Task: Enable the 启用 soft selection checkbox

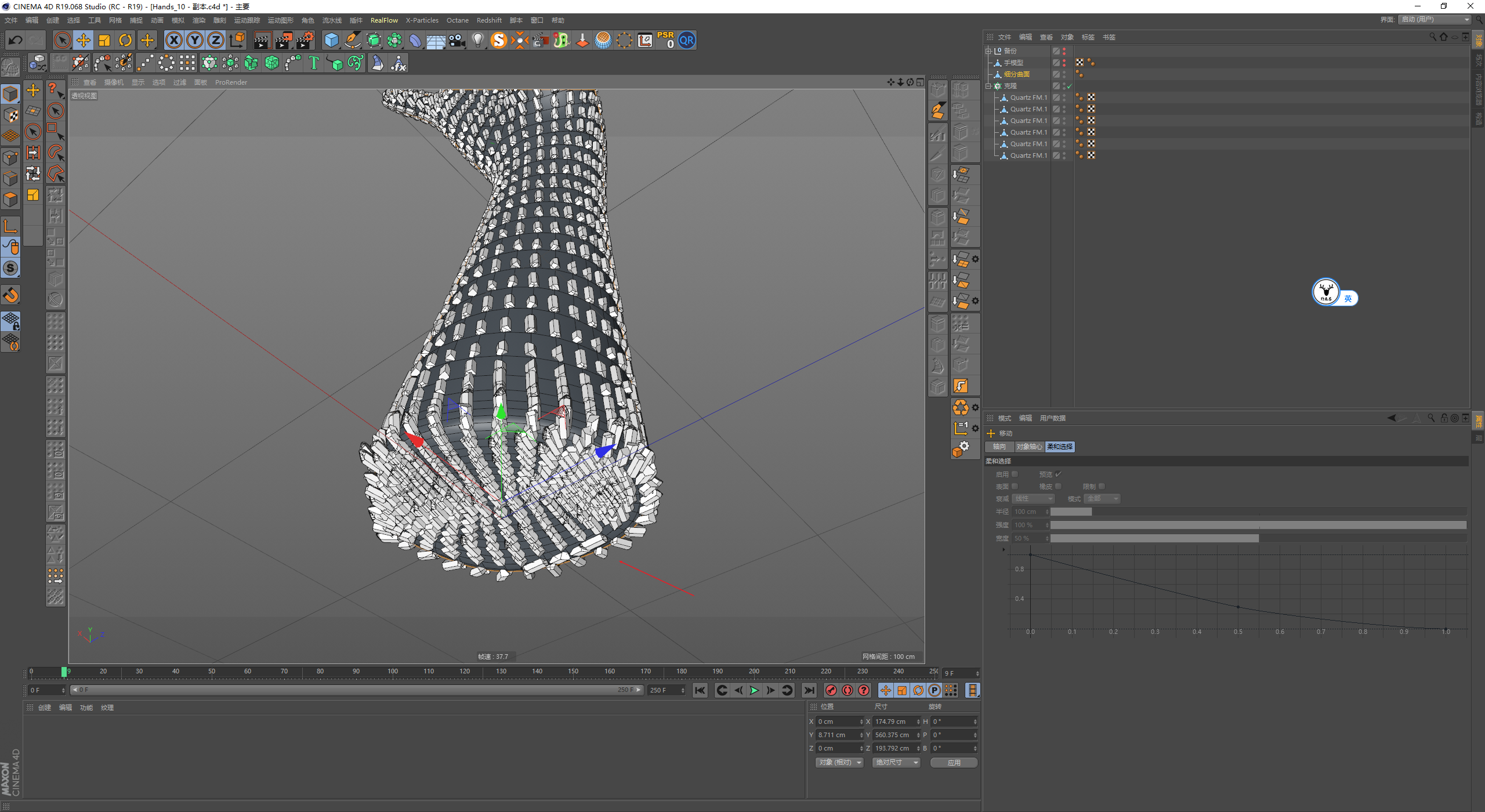Action: pyautogui.click(x=1015, y=474)
